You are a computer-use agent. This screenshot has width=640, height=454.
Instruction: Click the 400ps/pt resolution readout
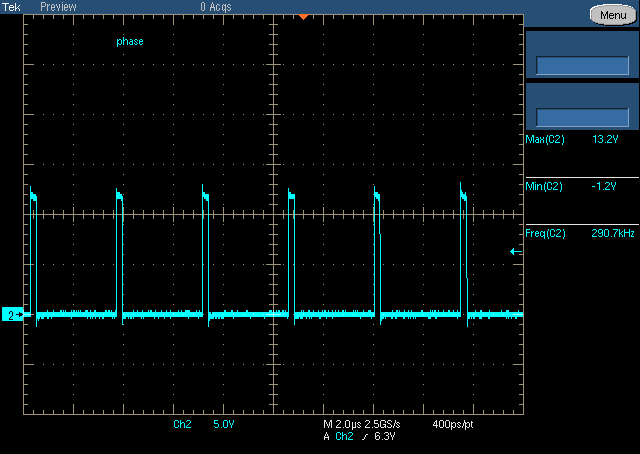tap(455, 425)
